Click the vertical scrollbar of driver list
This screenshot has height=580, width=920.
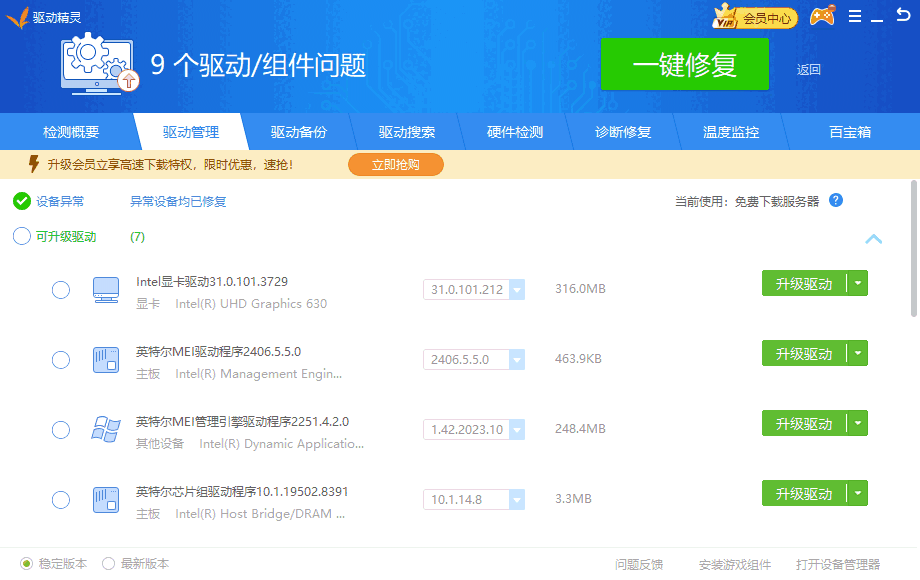coord(914,250)
